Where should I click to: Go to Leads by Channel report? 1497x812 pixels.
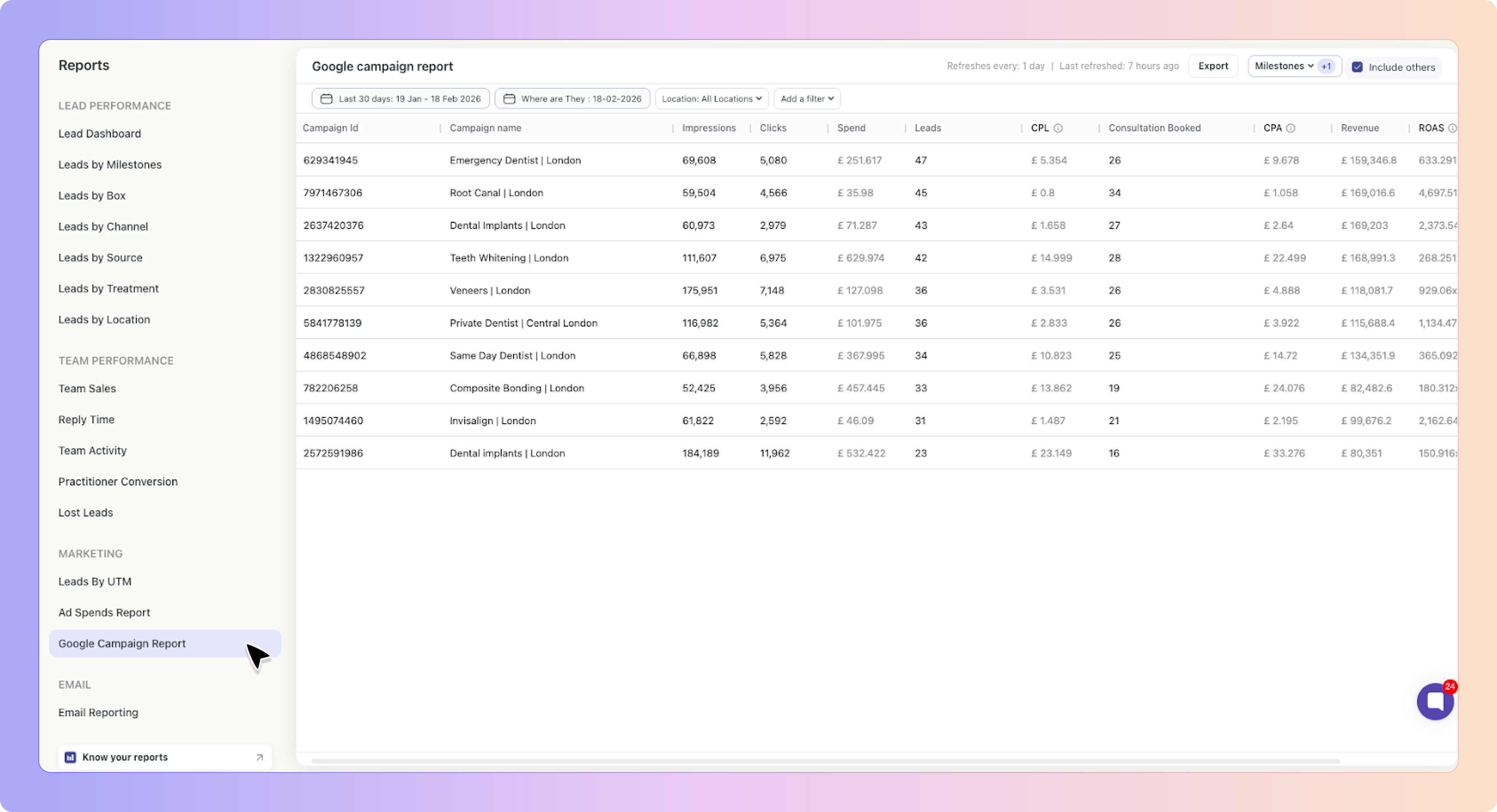coord(103,227)
